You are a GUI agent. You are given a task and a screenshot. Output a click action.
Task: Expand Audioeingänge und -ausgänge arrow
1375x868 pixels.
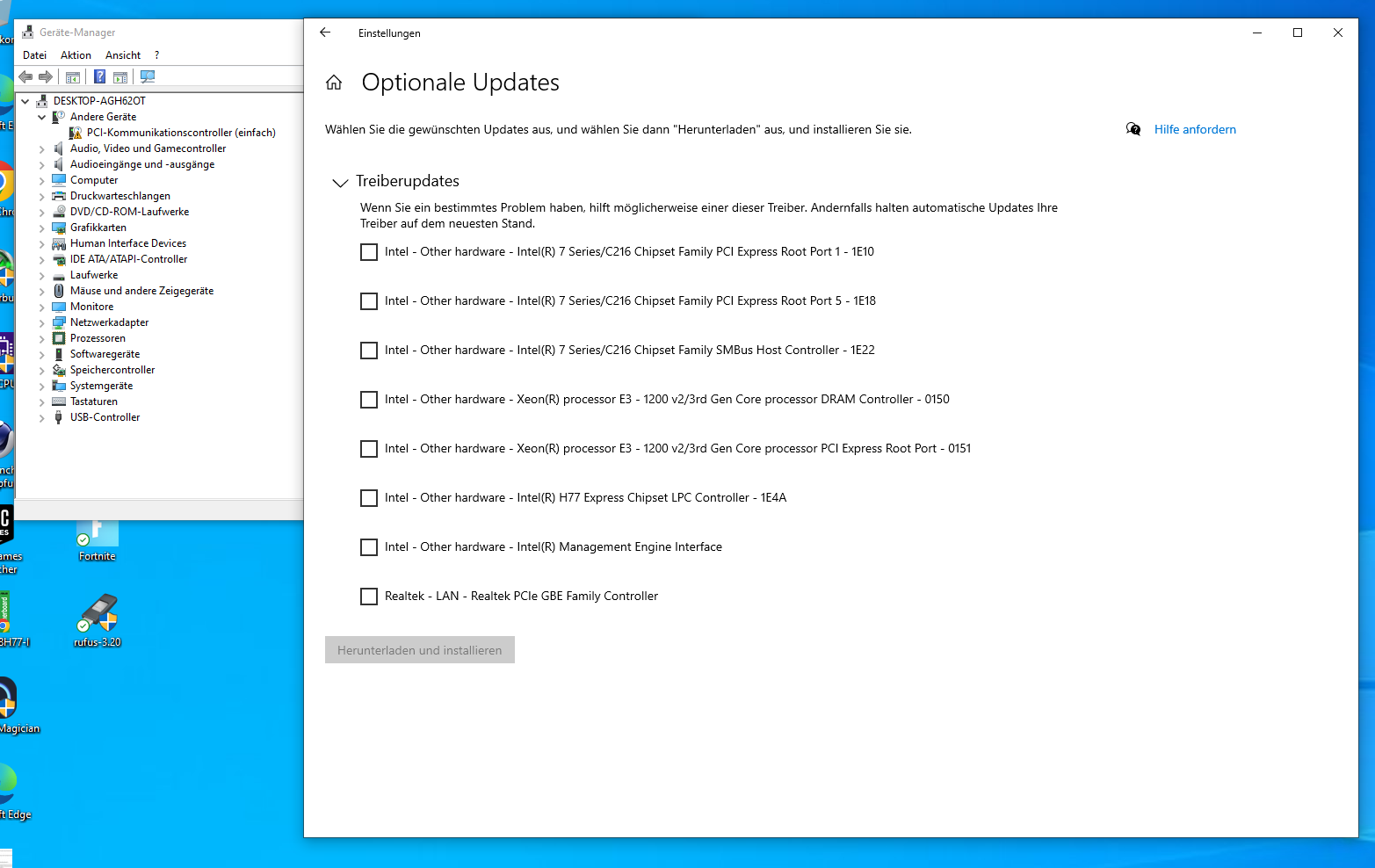coord(41,165)
